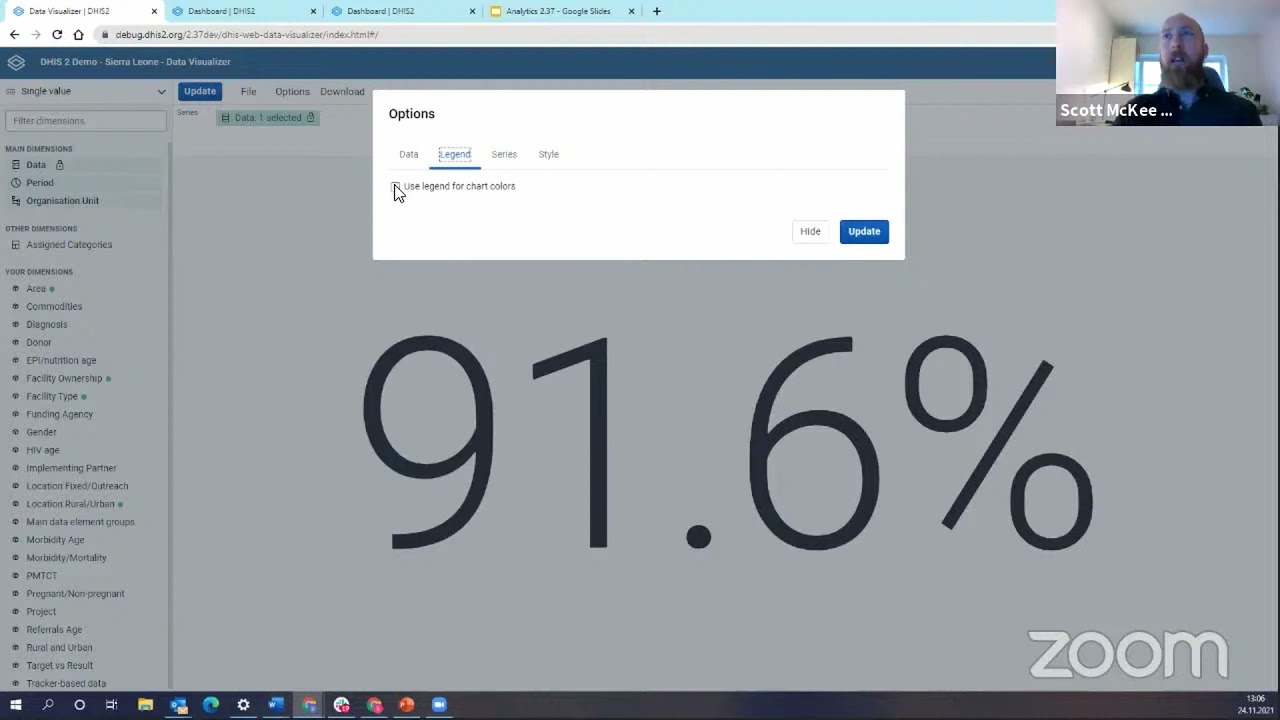Screen dimensions: 1280x720
Task: Click the Facility Type dimension
Action: coord(52,396)
